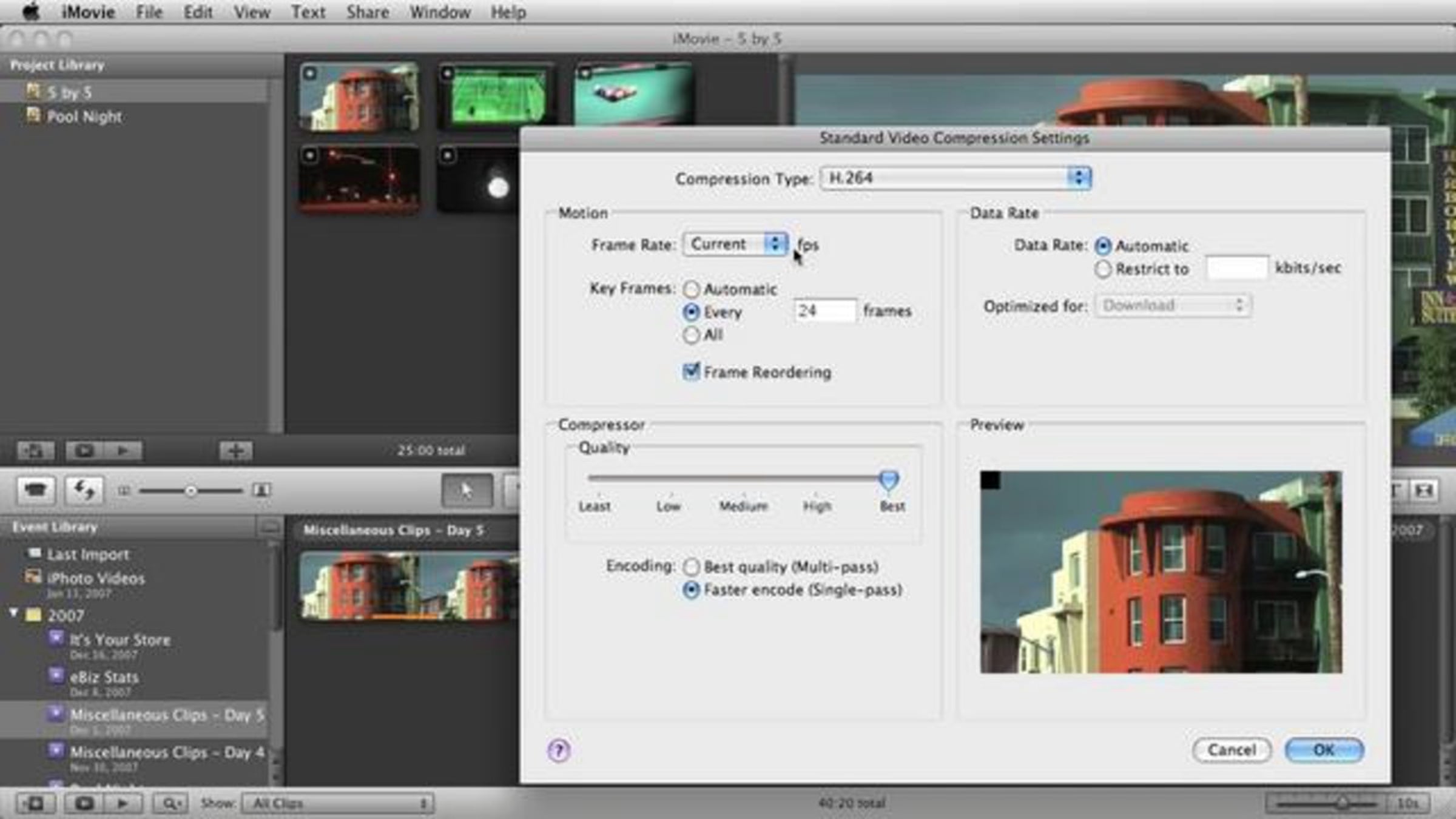Open the Text menu
Image resolution: width=1456 pixels, height=819 pixels.
pyautogui.click(x=308, y=12)
